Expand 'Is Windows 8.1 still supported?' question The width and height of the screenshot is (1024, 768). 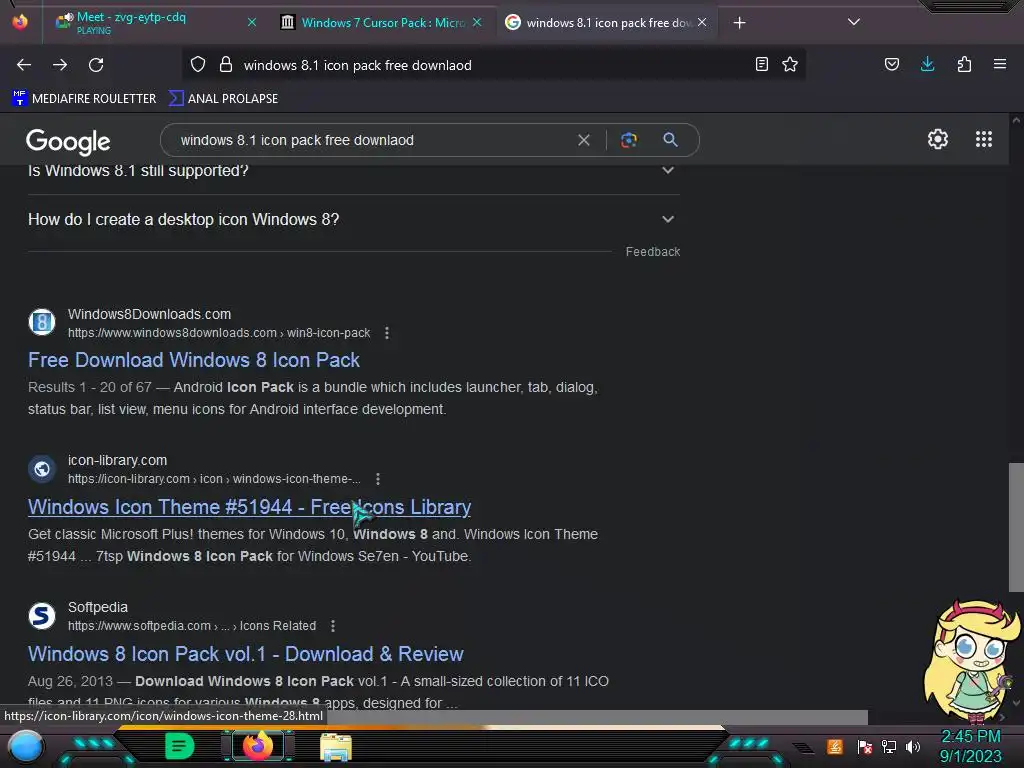point(353,170)
